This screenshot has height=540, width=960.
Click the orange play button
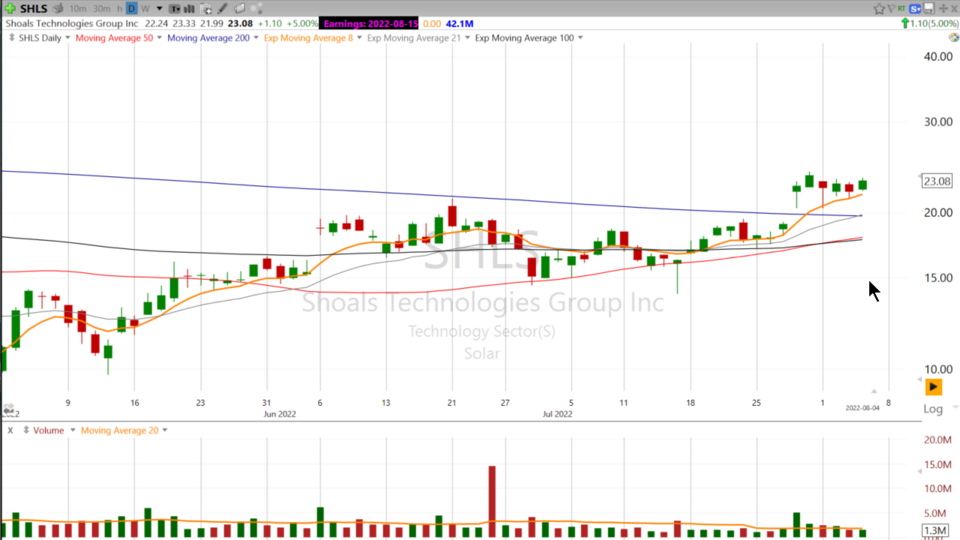(x=933, y=387)
